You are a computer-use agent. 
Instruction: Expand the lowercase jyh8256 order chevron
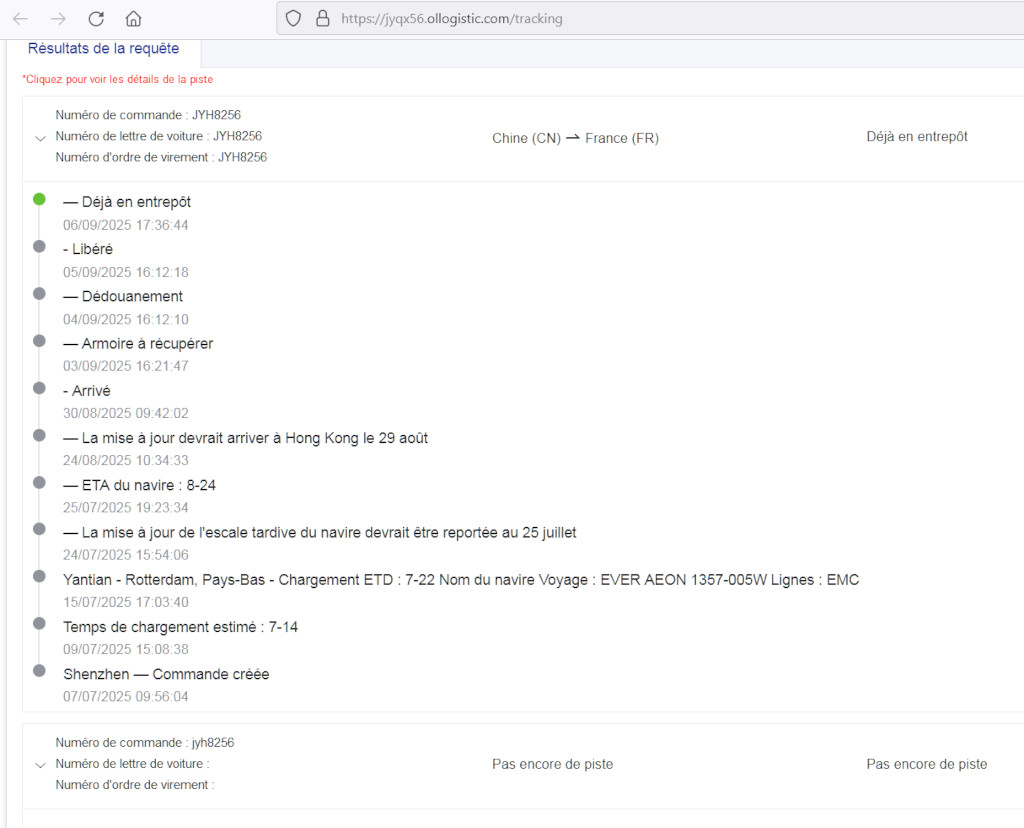coord(40,765)
